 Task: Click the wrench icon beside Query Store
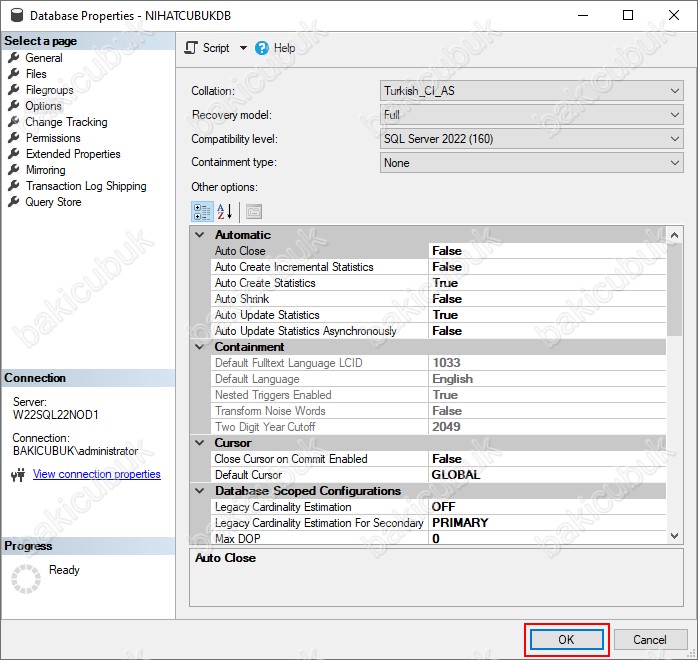pyautogui.click(x=14, y=202)
